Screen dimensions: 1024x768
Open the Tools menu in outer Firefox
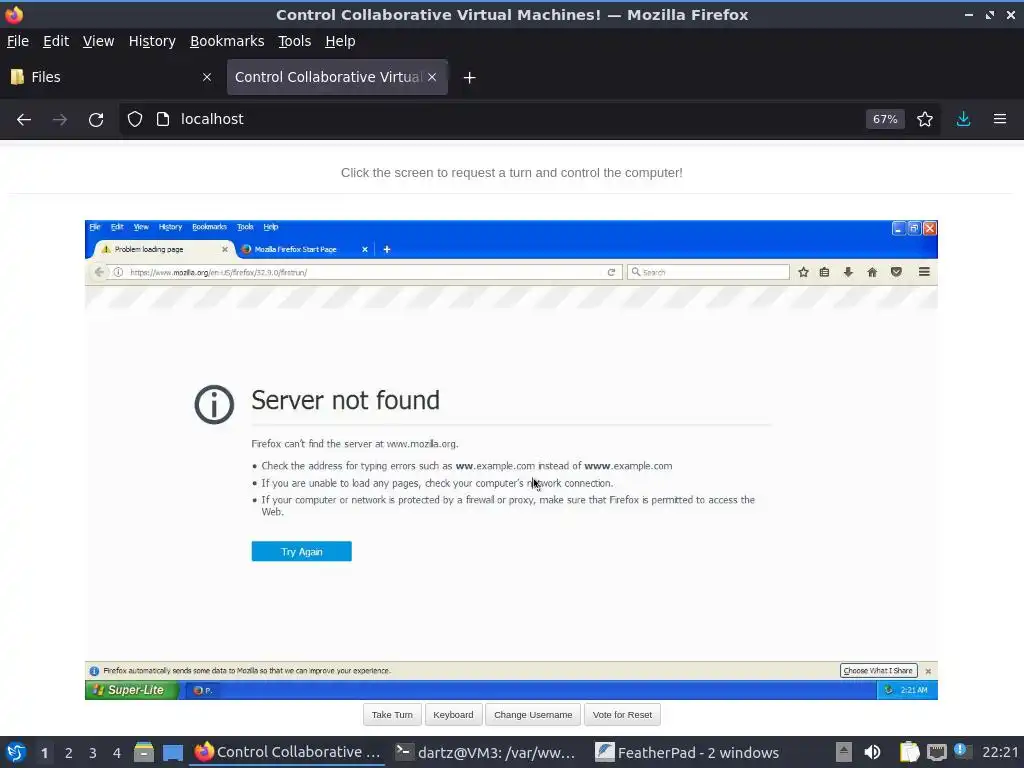click(x=295, y=41)
